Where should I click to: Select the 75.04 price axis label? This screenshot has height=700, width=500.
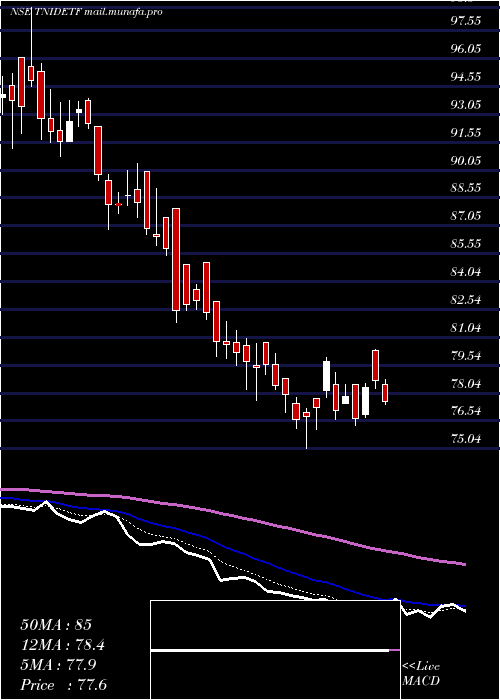point(466,439)
